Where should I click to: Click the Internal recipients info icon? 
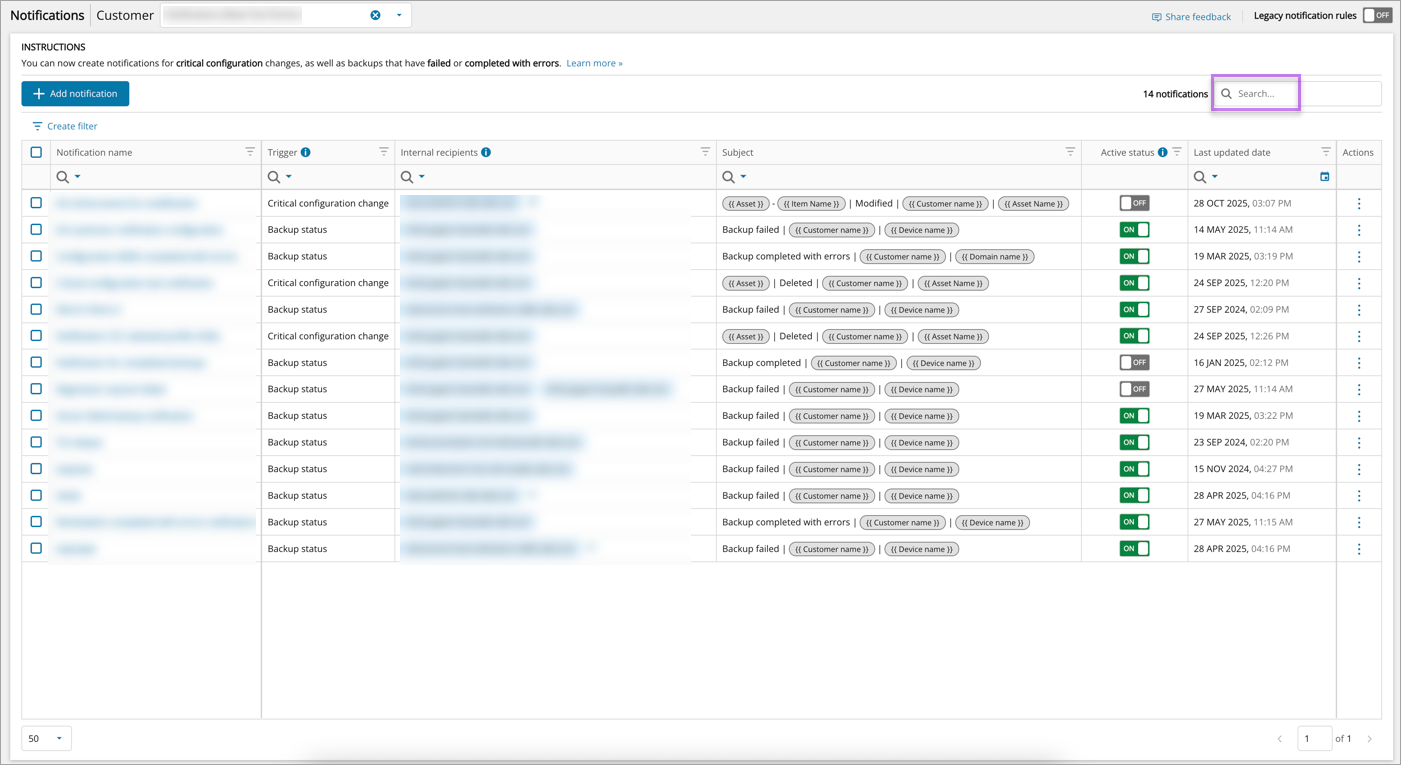click(486, 153)
